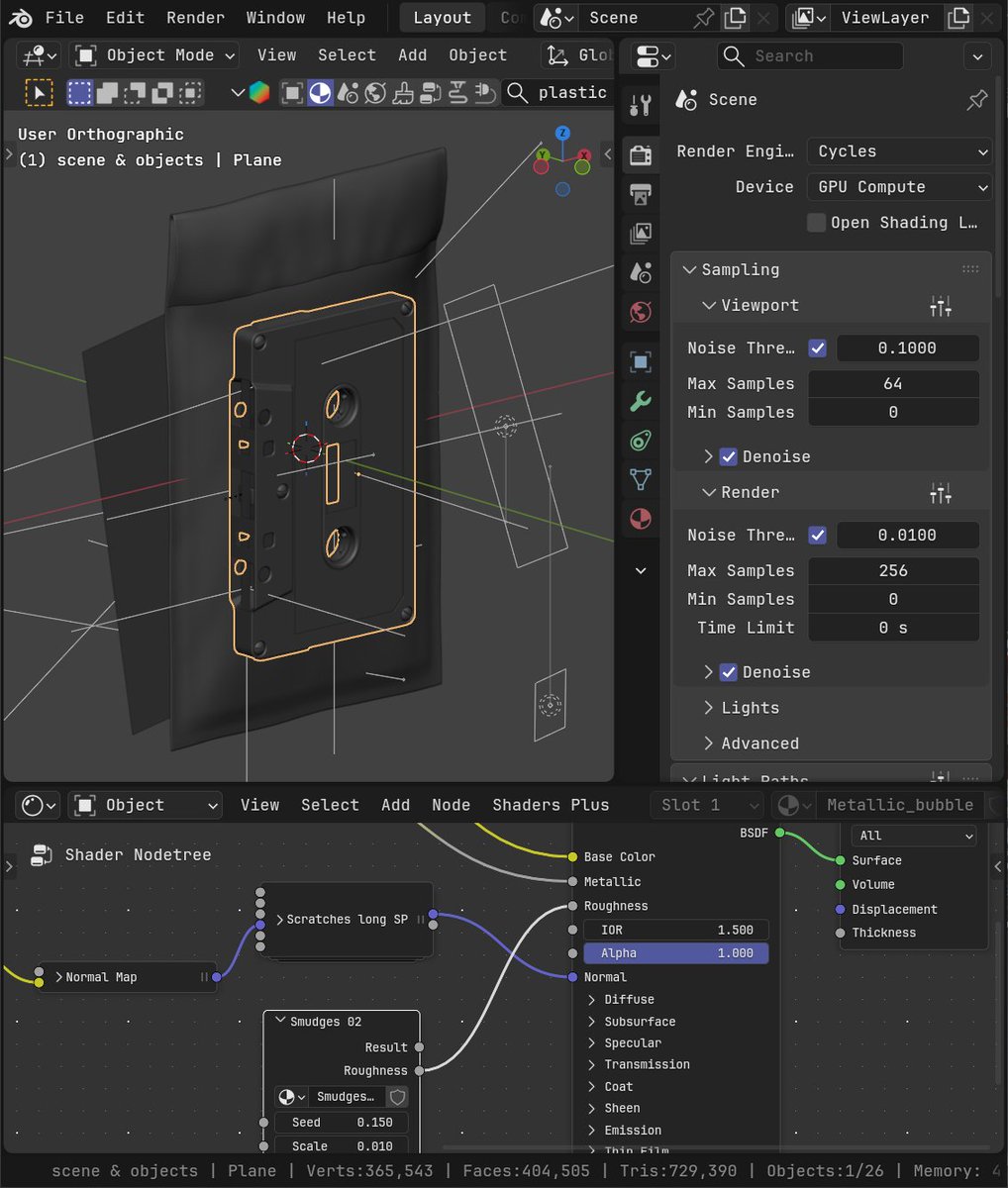Collapse the Scratches long SP node
1008x1188 pixels.
[280, 919]
